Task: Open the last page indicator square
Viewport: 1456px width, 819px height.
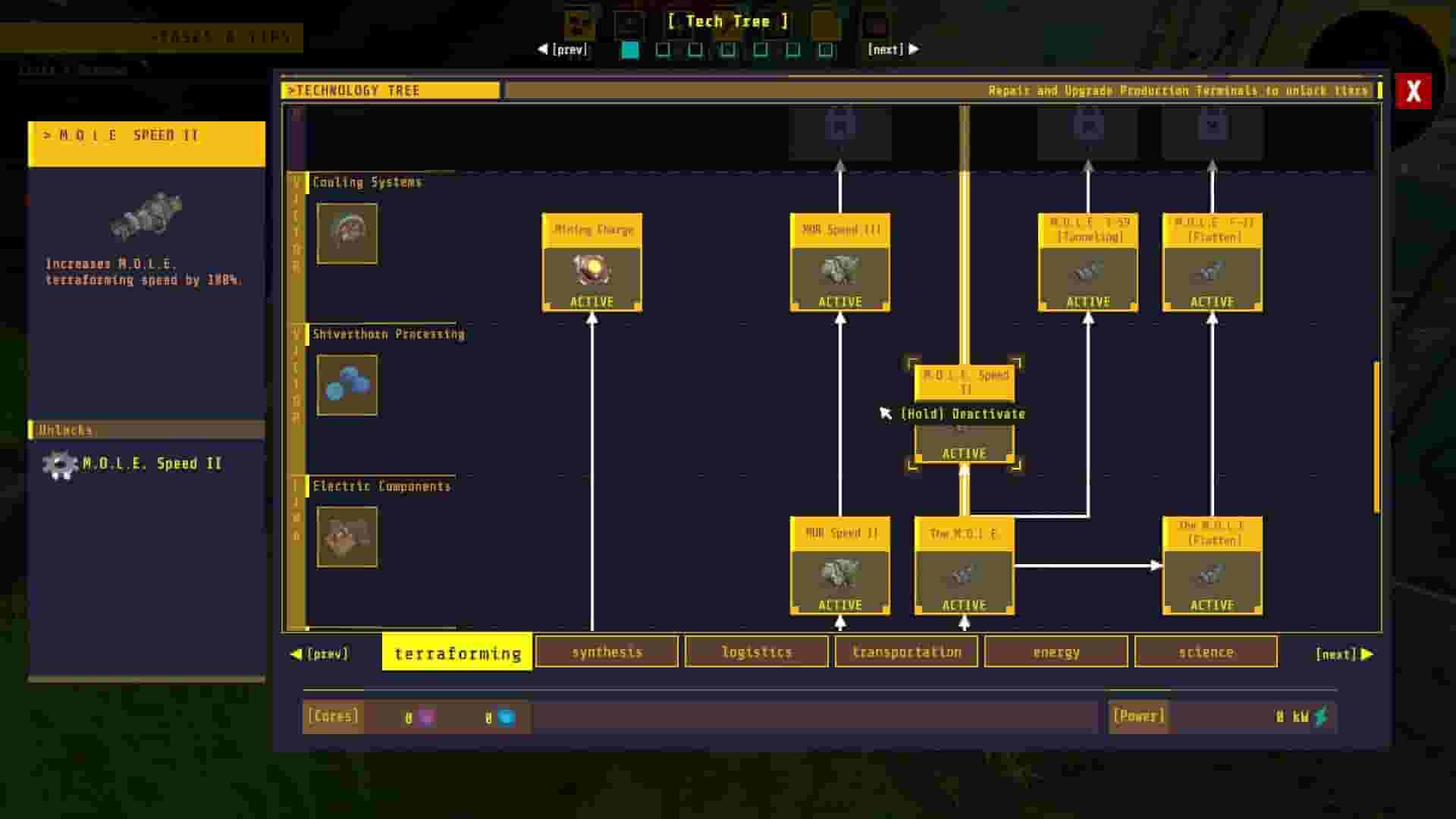Action: [826, 49]
